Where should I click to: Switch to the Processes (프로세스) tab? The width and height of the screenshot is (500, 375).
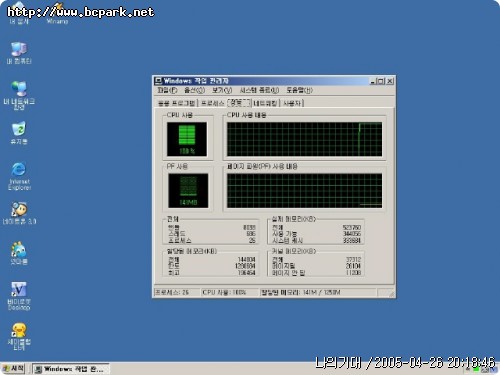pos(212,103)
